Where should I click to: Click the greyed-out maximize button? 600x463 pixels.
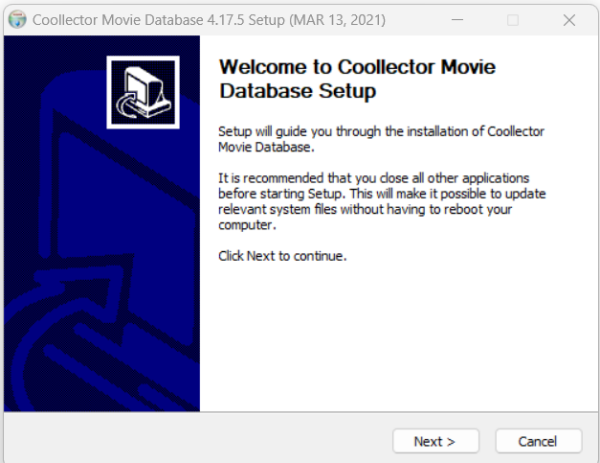click(x=513, y=20)
